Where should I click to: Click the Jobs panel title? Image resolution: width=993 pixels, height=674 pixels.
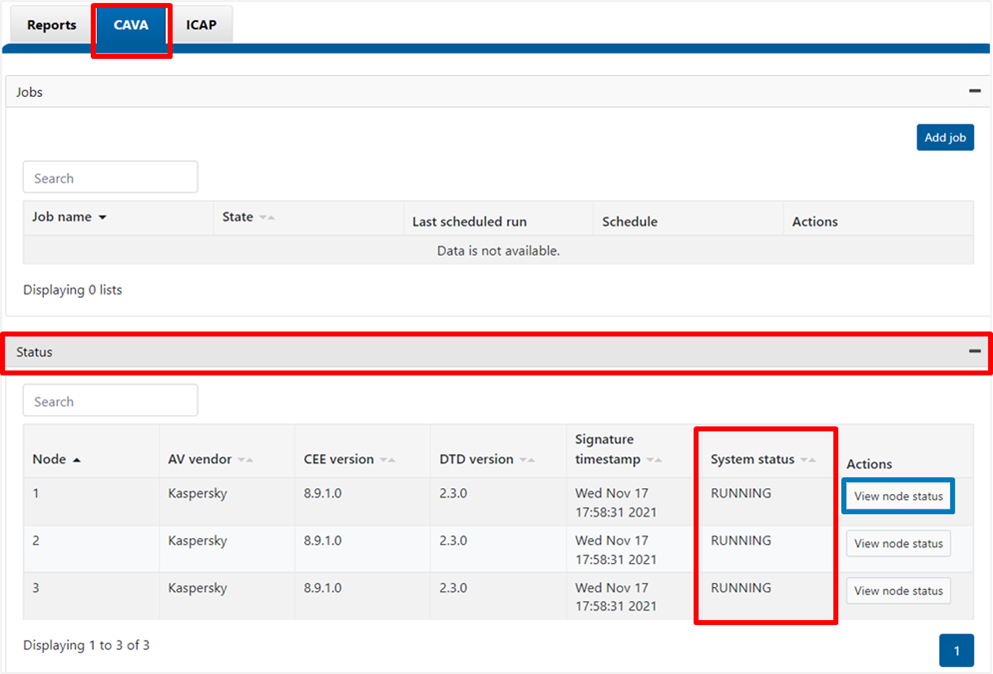(29, 92)
